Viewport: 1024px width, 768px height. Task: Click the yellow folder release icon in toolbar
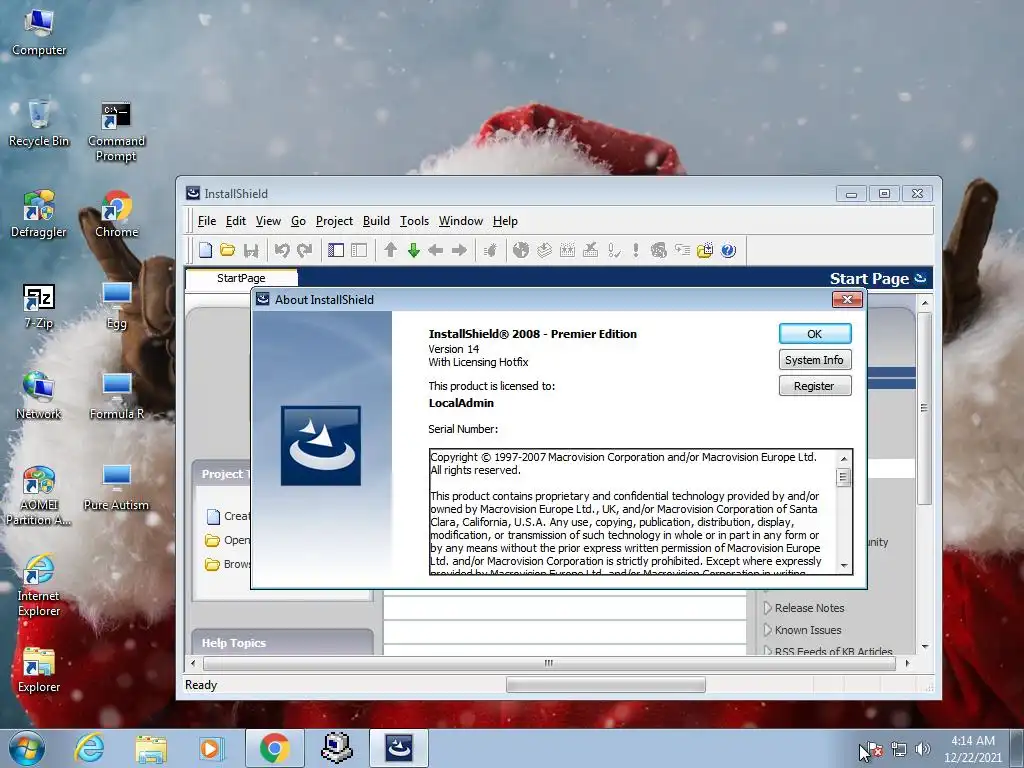[705, 250]
